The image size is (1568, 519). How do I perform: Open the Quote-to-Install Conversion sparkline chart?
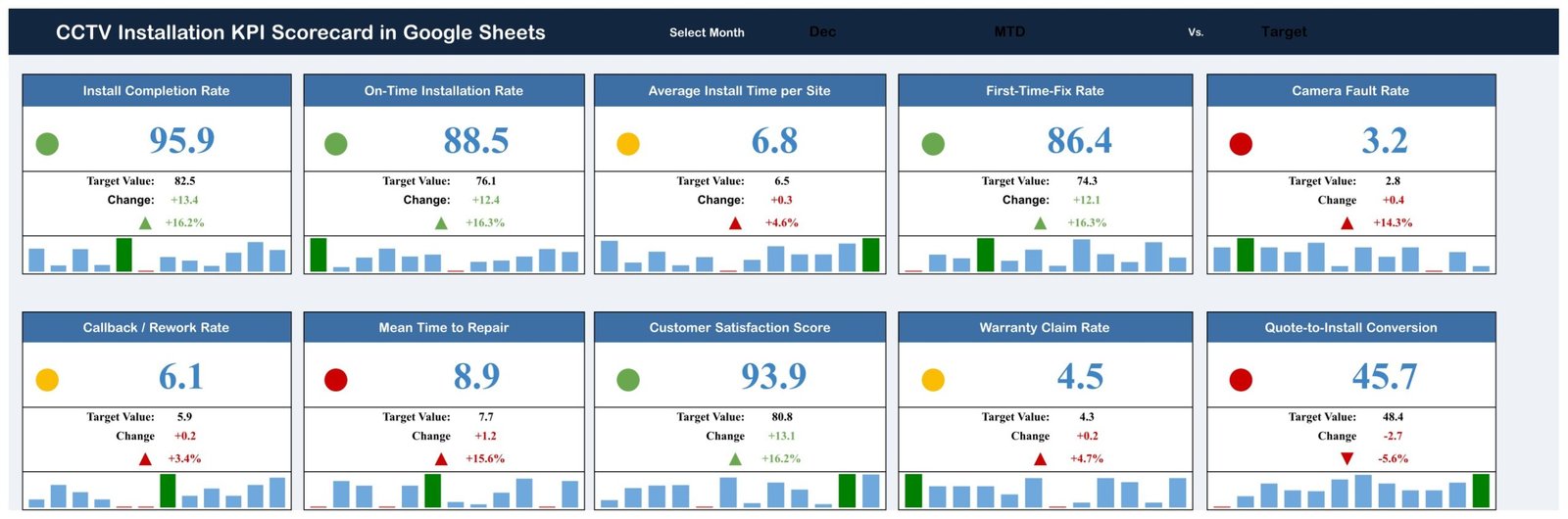[1351, 491]
